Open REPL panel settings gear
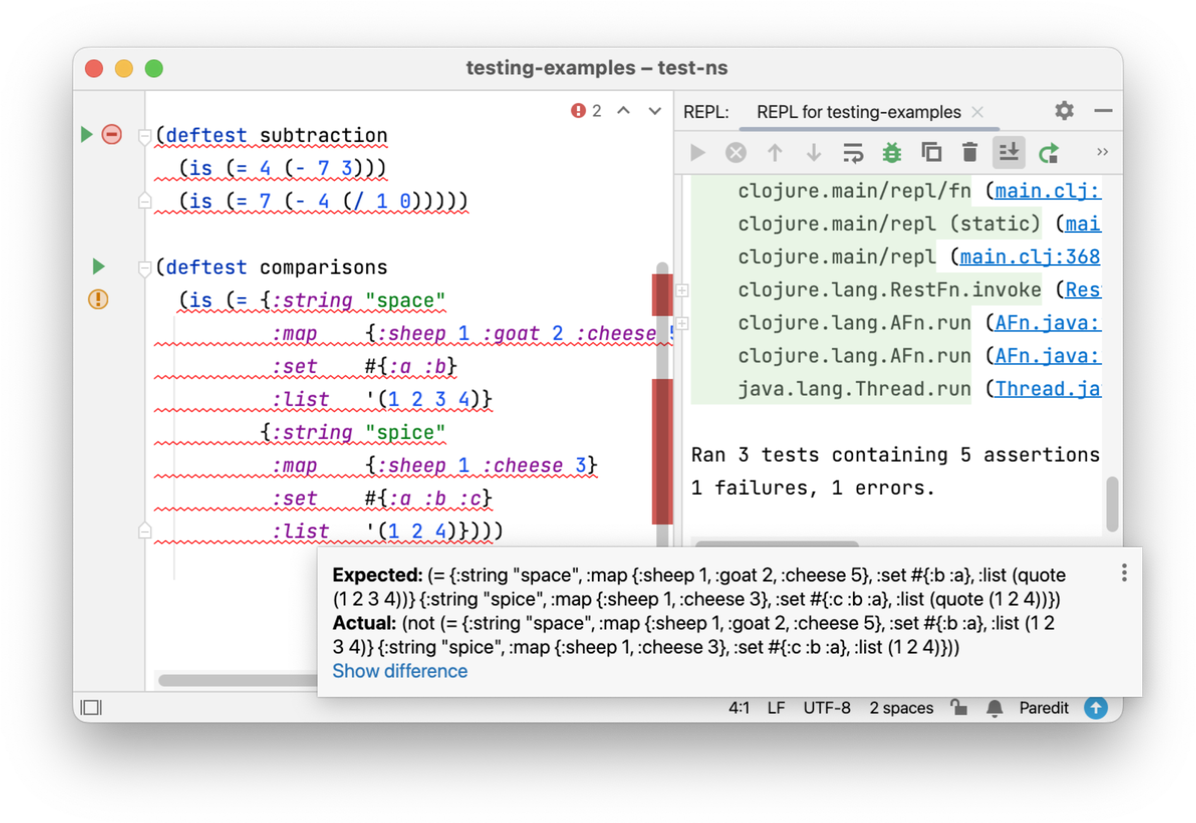The image size is (1196, 823). point(1064,111)
